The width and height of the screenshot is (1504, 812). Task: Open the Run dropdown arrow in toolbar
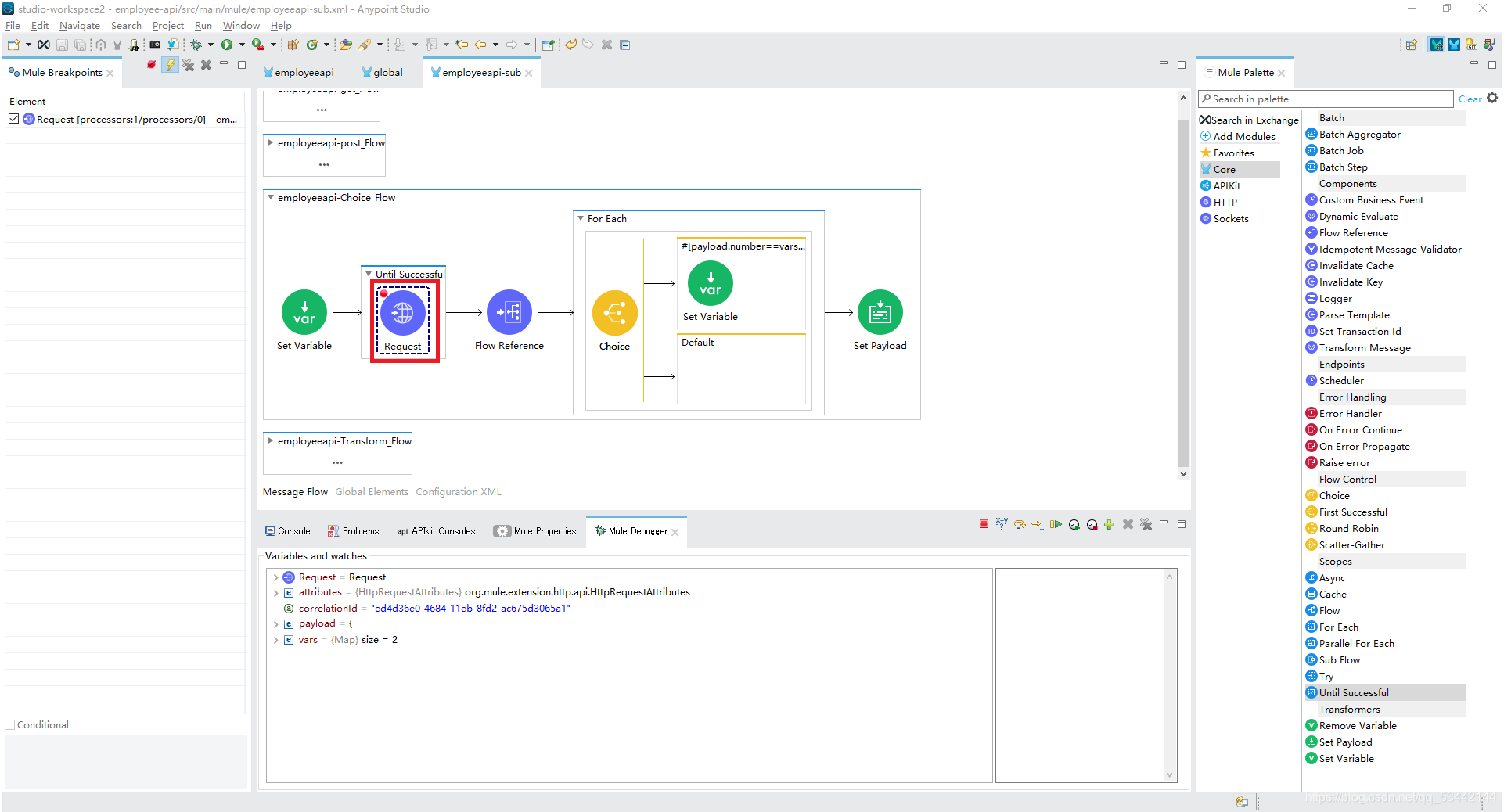pyautogui.click(x=242, y=45)
